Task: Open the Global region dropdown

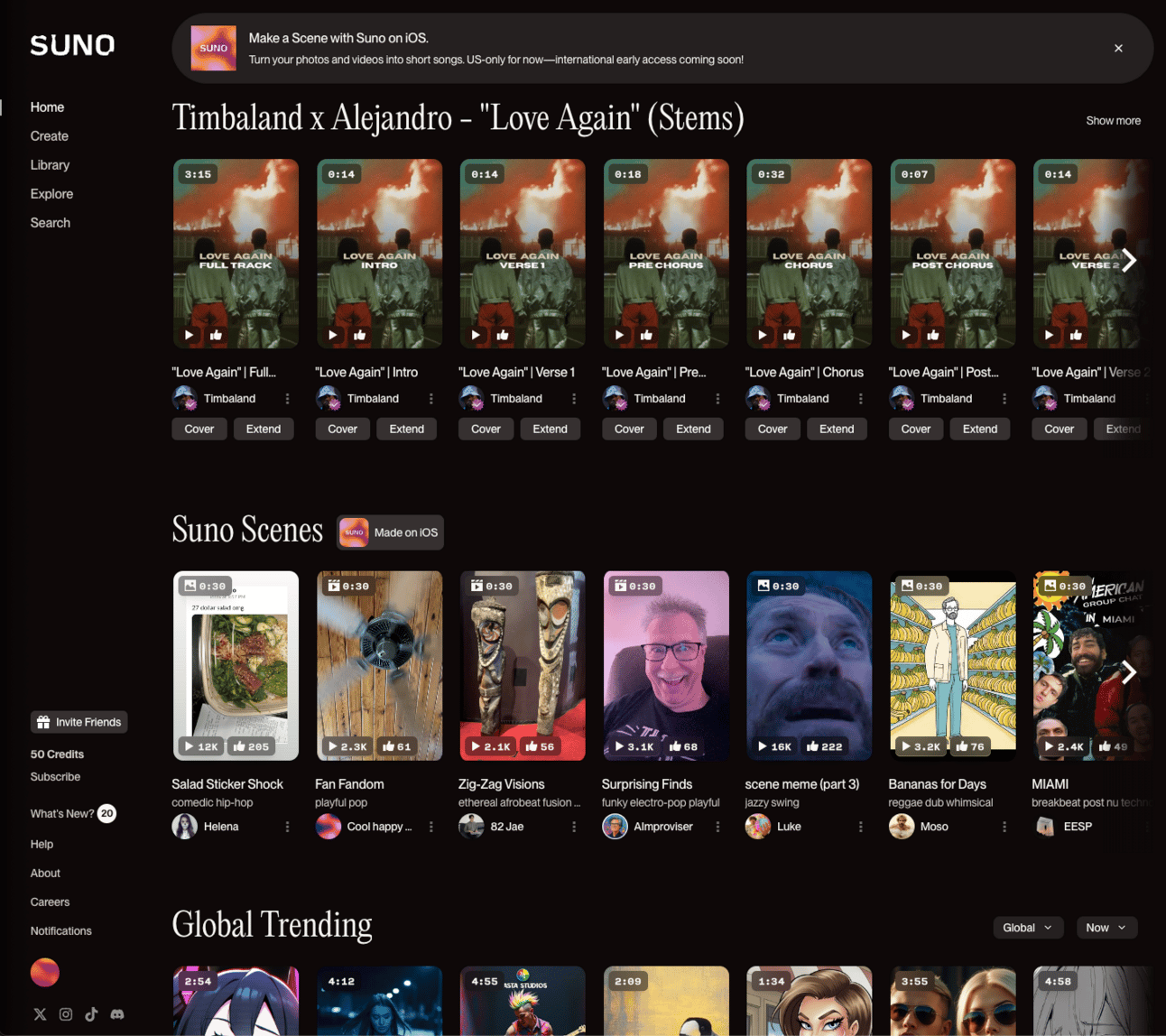Action: click(1028, 928)
